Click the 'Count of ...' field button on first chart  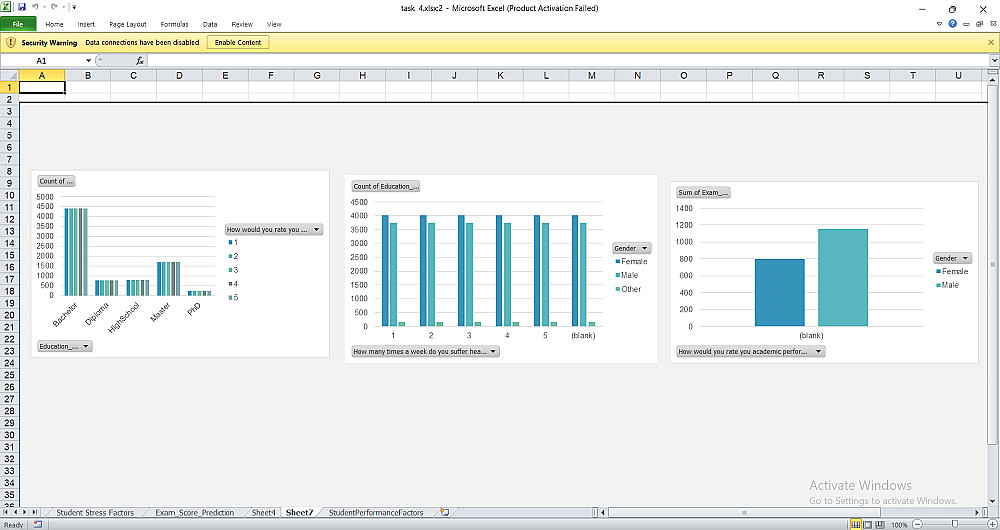[56, 181]
